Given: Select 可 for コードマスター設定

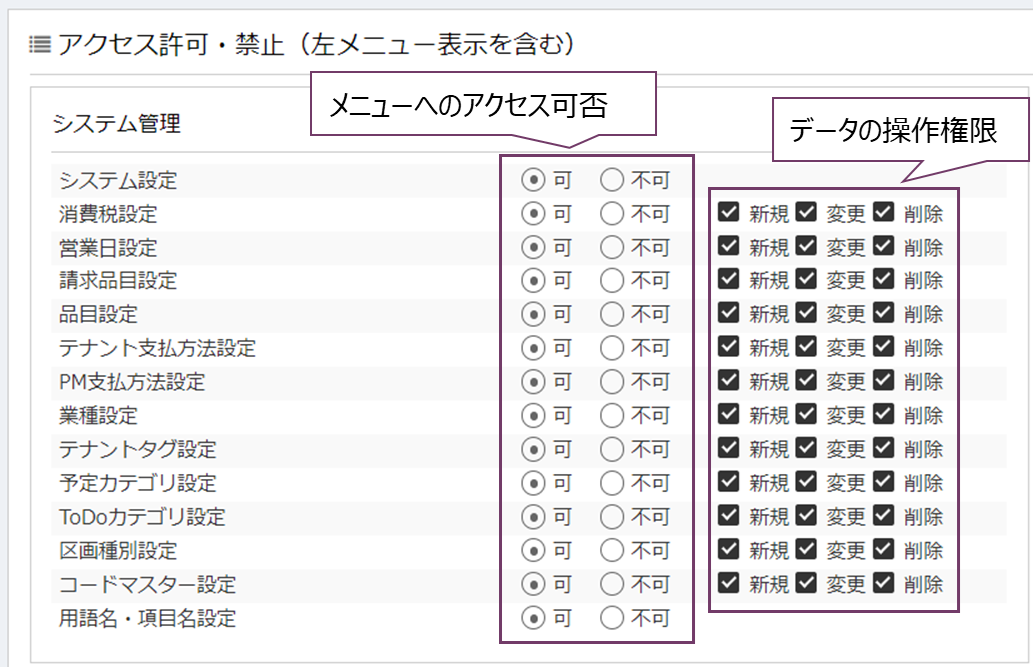Looking at the screenshot, I should click(534, 584).
